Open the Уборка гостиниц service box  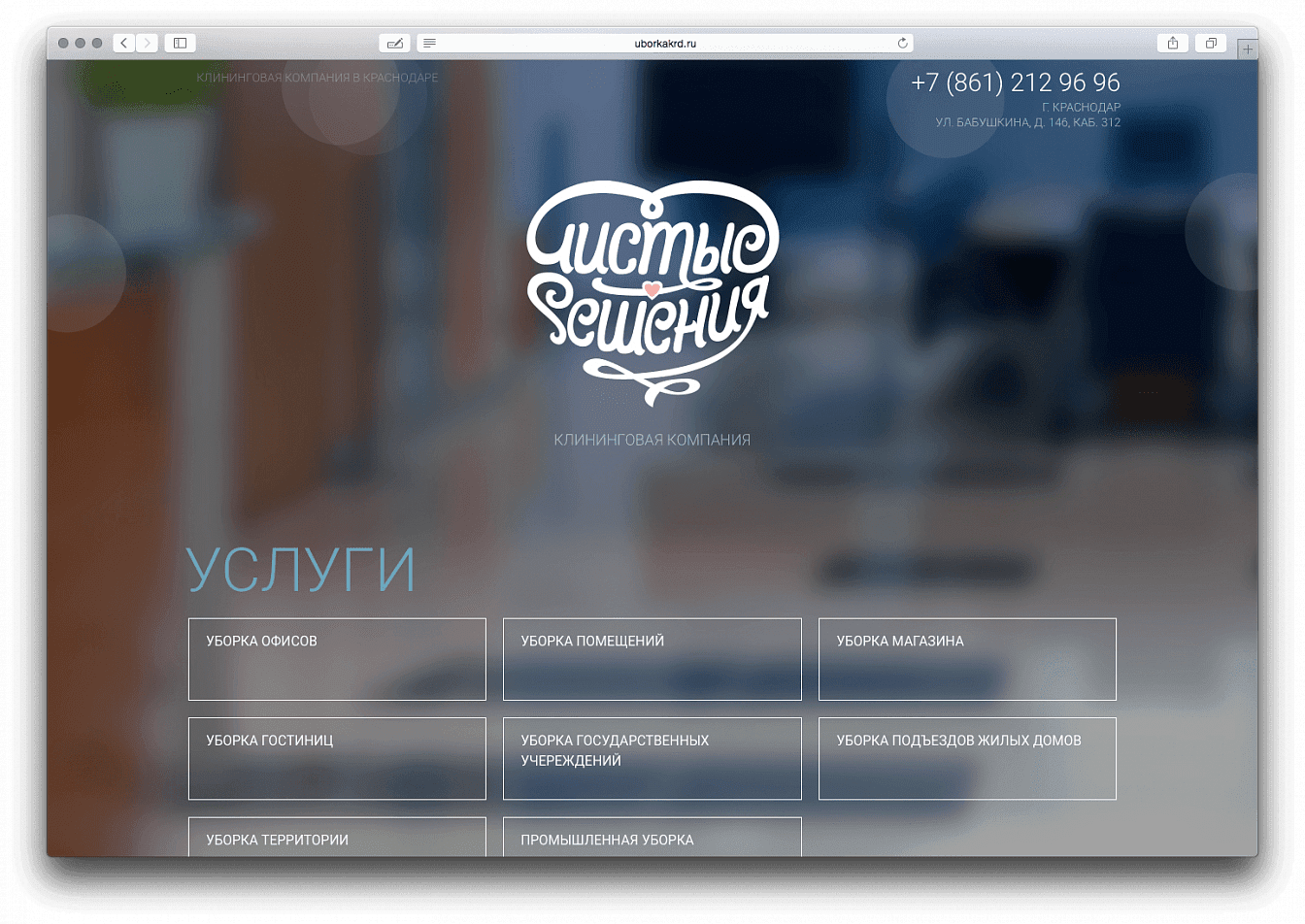[x=337, y=759]
